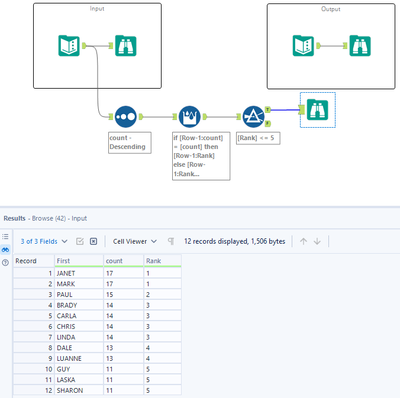Image resolution: width=400 pixels, height=398 pixels.
Task: Click the Output container title
Action: (x=331, y=9)
